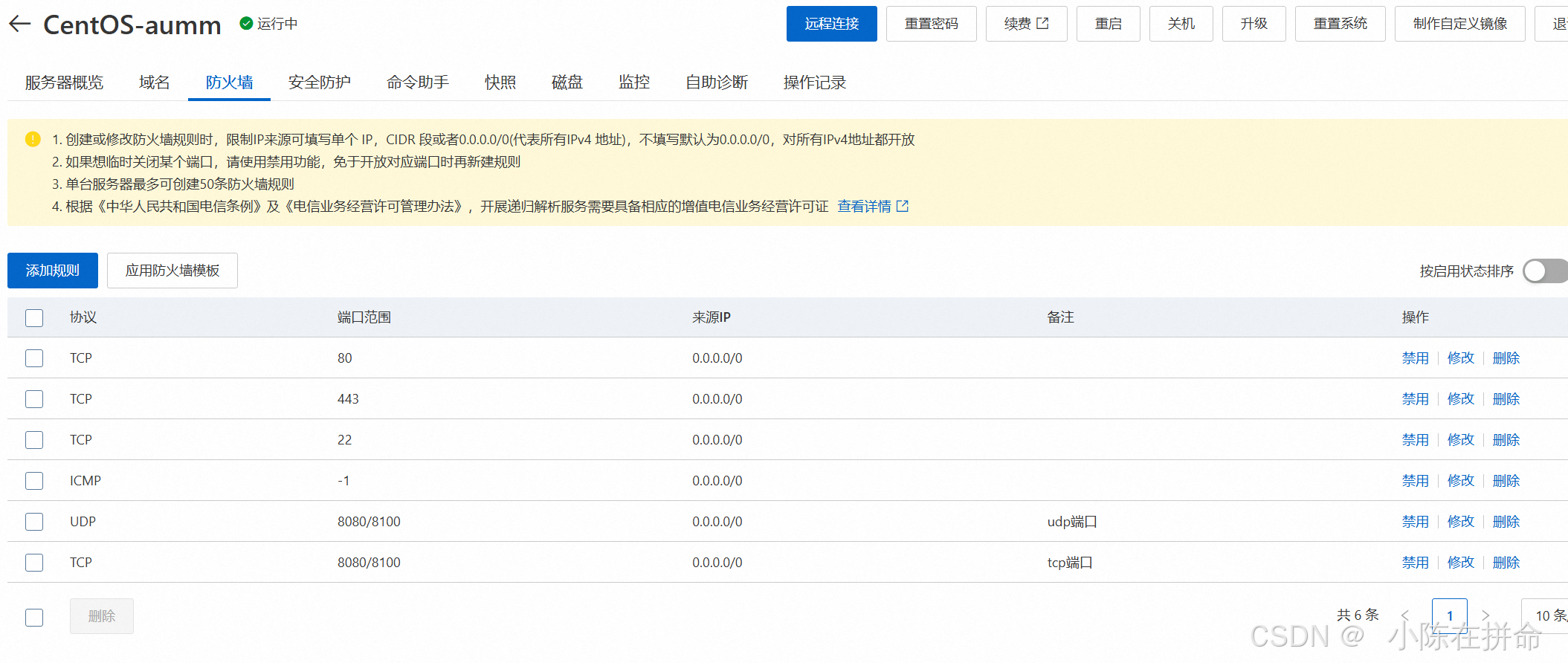Go to the next page arrow
Screen dimensions: 1568x663
[1485, 615]
